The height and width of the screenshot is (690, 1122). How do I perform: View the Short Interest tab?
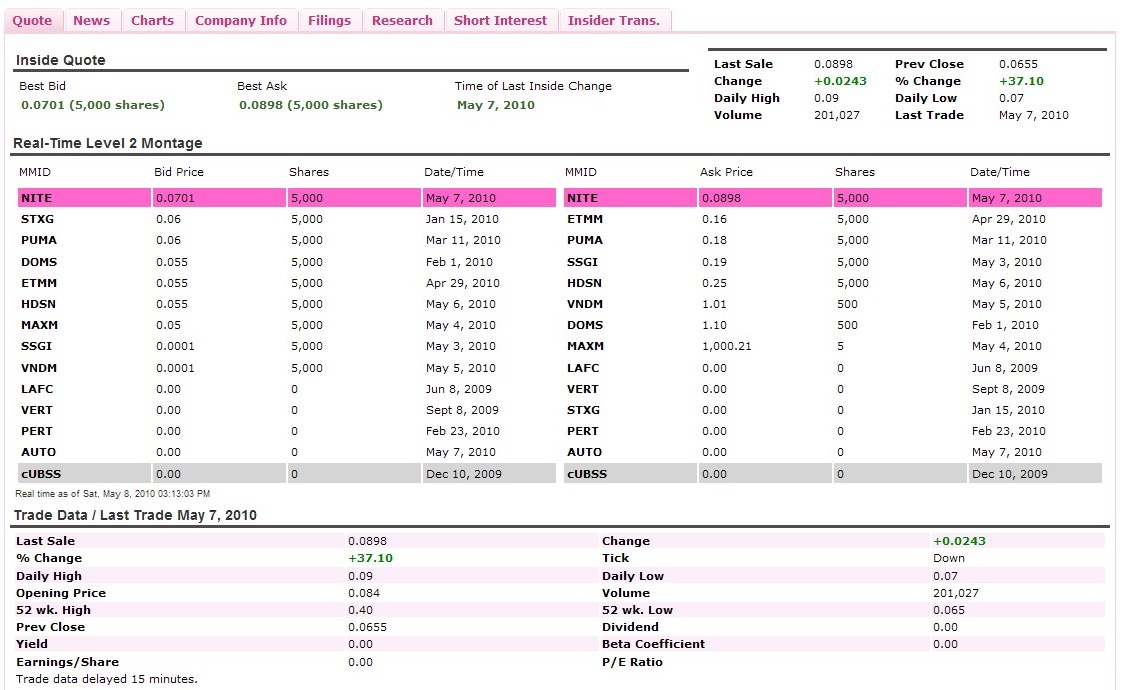click(x=500, y=20)
